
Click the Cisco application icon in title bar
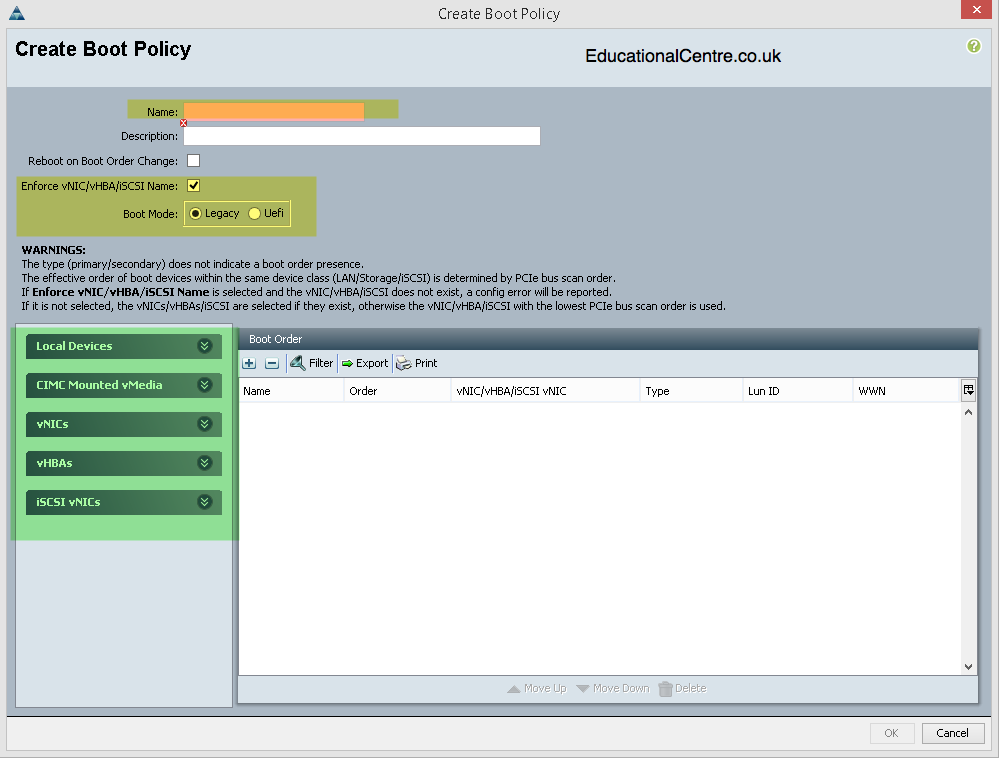[17, 13]
